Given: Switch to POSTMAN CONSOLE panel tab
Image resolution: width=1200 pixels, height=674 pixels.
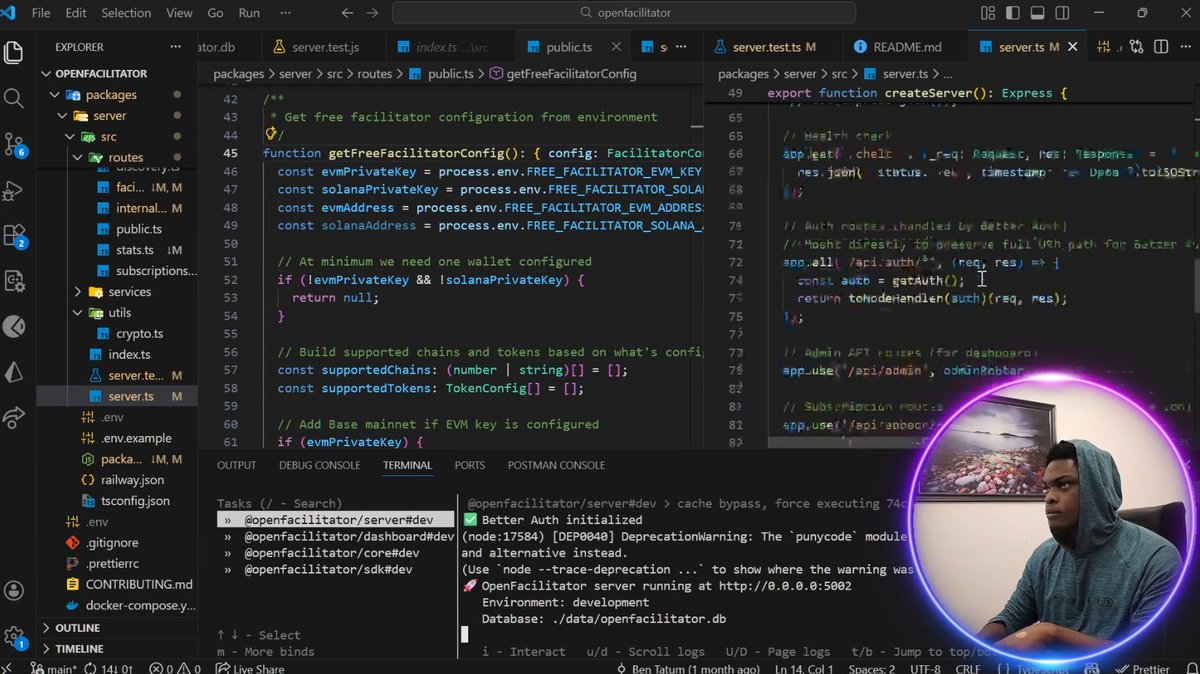Looking at the screenshot, I should tap(556, 465).
